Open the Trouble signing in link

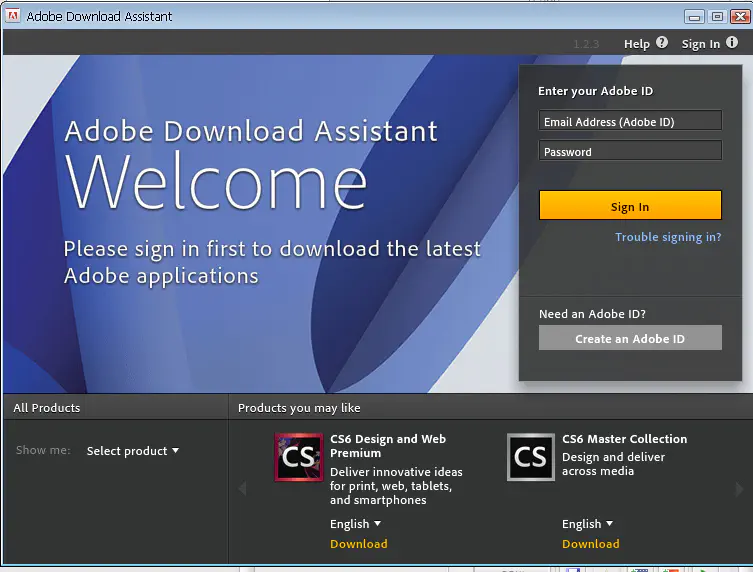pos(668,237)
